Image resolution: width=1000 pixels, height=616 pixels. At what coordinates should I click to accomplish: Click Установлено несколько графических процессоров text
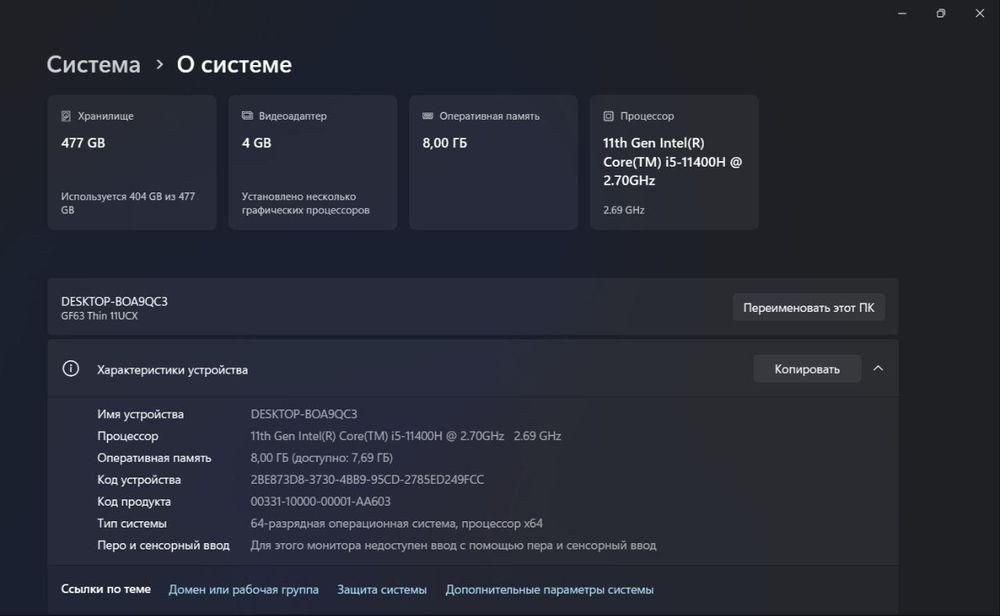tap(305, 203)
